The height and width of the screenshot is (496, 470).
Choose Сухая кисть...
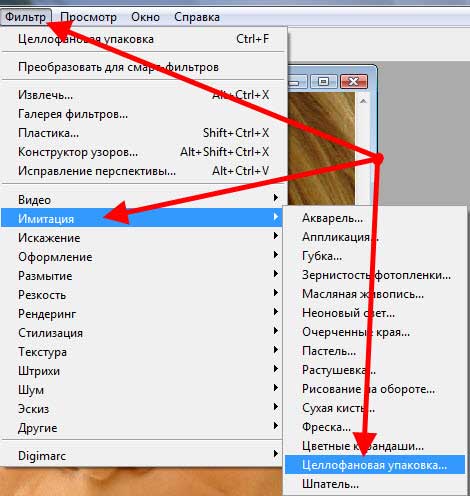pos(375,408)
